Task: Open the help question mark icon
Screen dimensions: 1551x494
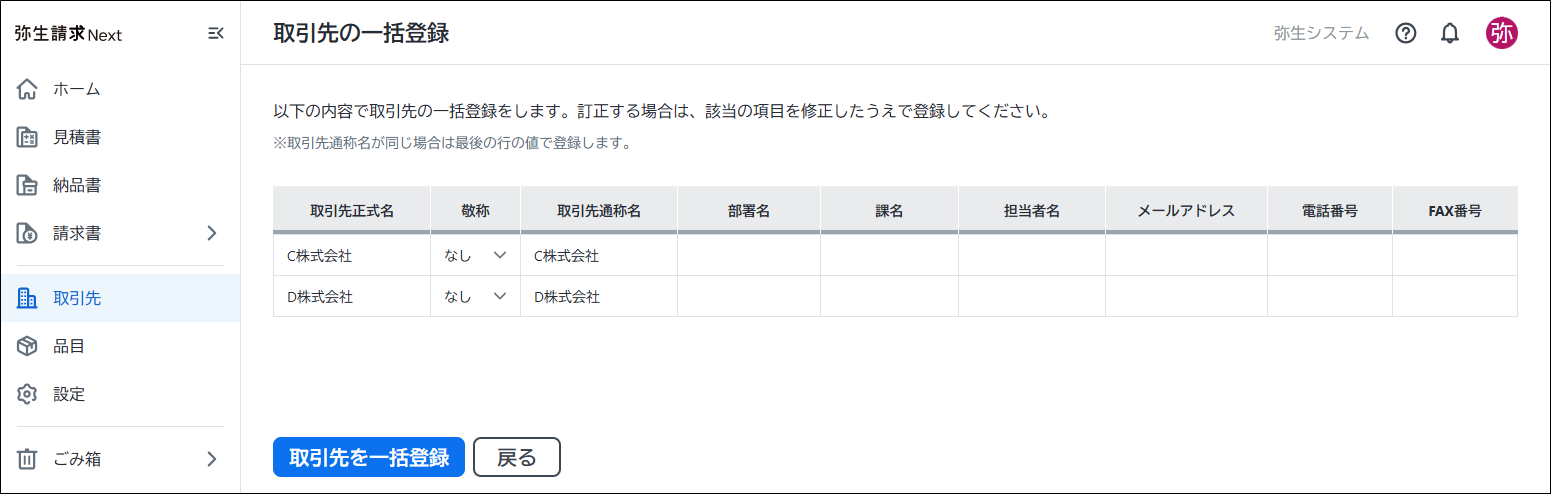Action: tap(1406, 33)
